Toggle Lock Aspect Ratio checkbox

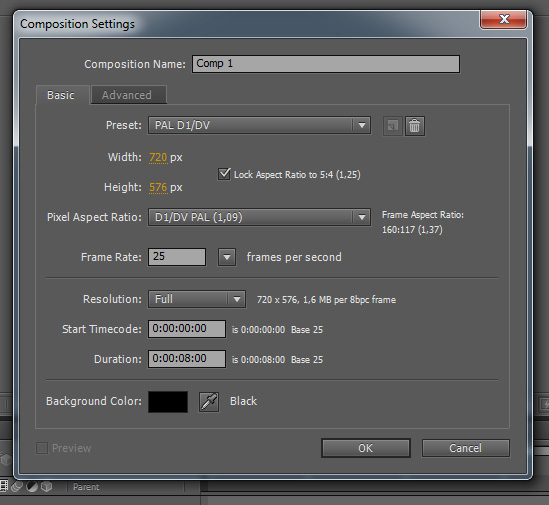click(x=224, y=174)
